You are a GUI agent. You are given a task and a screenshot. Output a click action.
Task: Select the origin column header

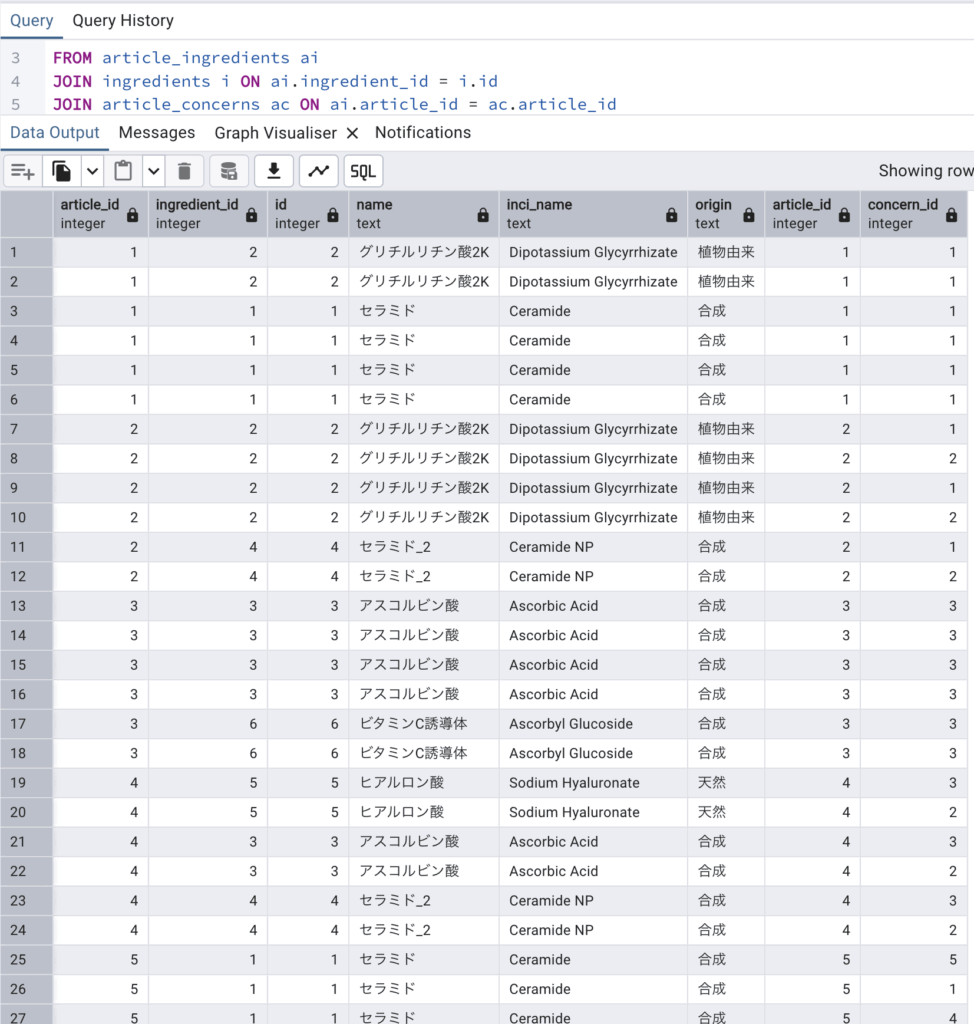point(726,214)
